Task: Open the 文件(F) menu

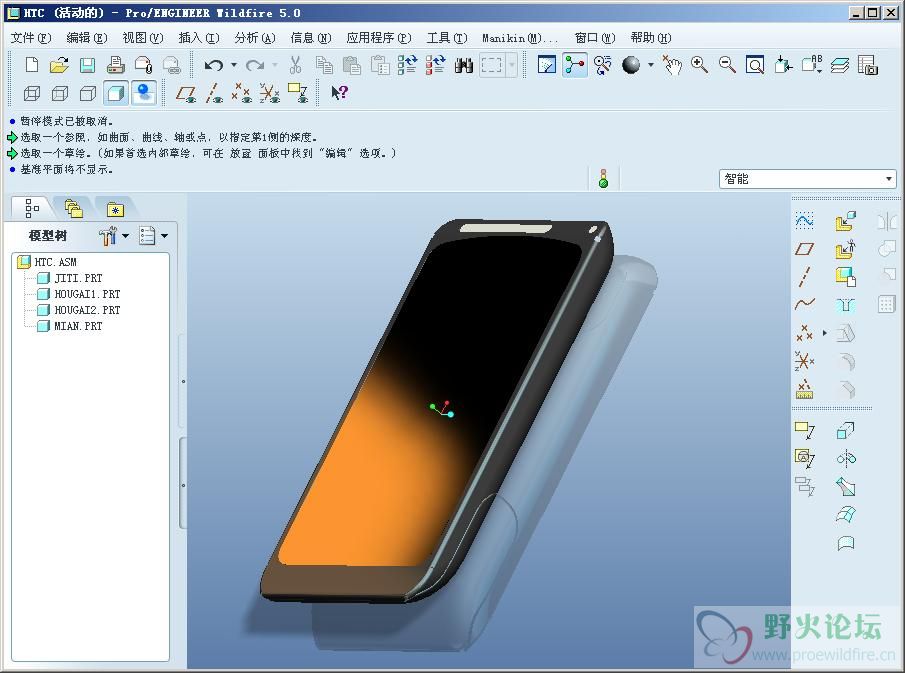Action: (x=31, y=38)
